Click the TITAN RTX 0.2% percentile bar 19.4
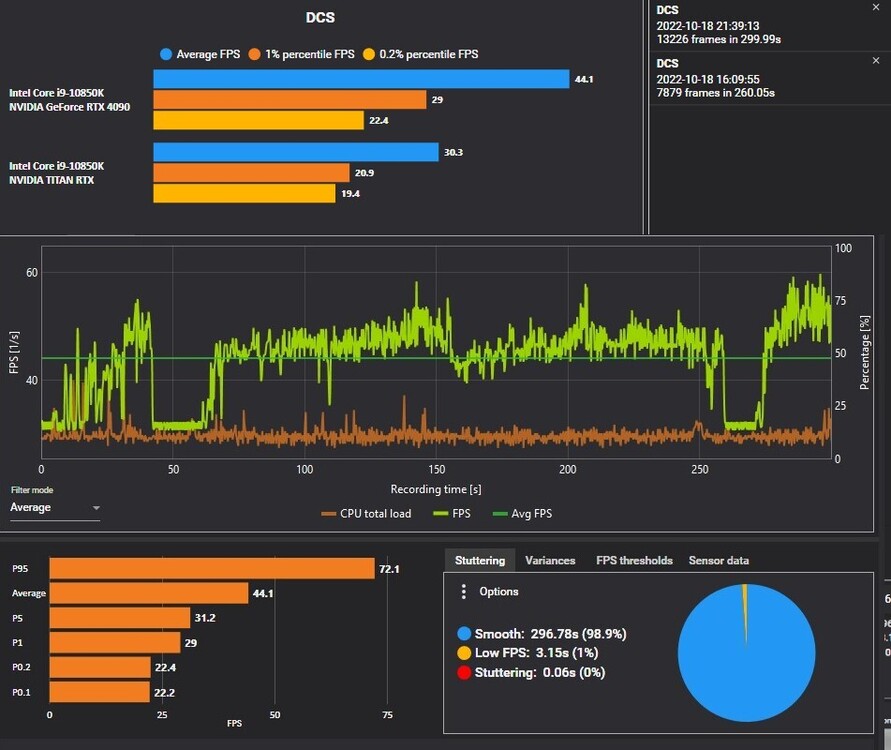Image resolution: width=891 pixels, height=750 pixels. 244,193
